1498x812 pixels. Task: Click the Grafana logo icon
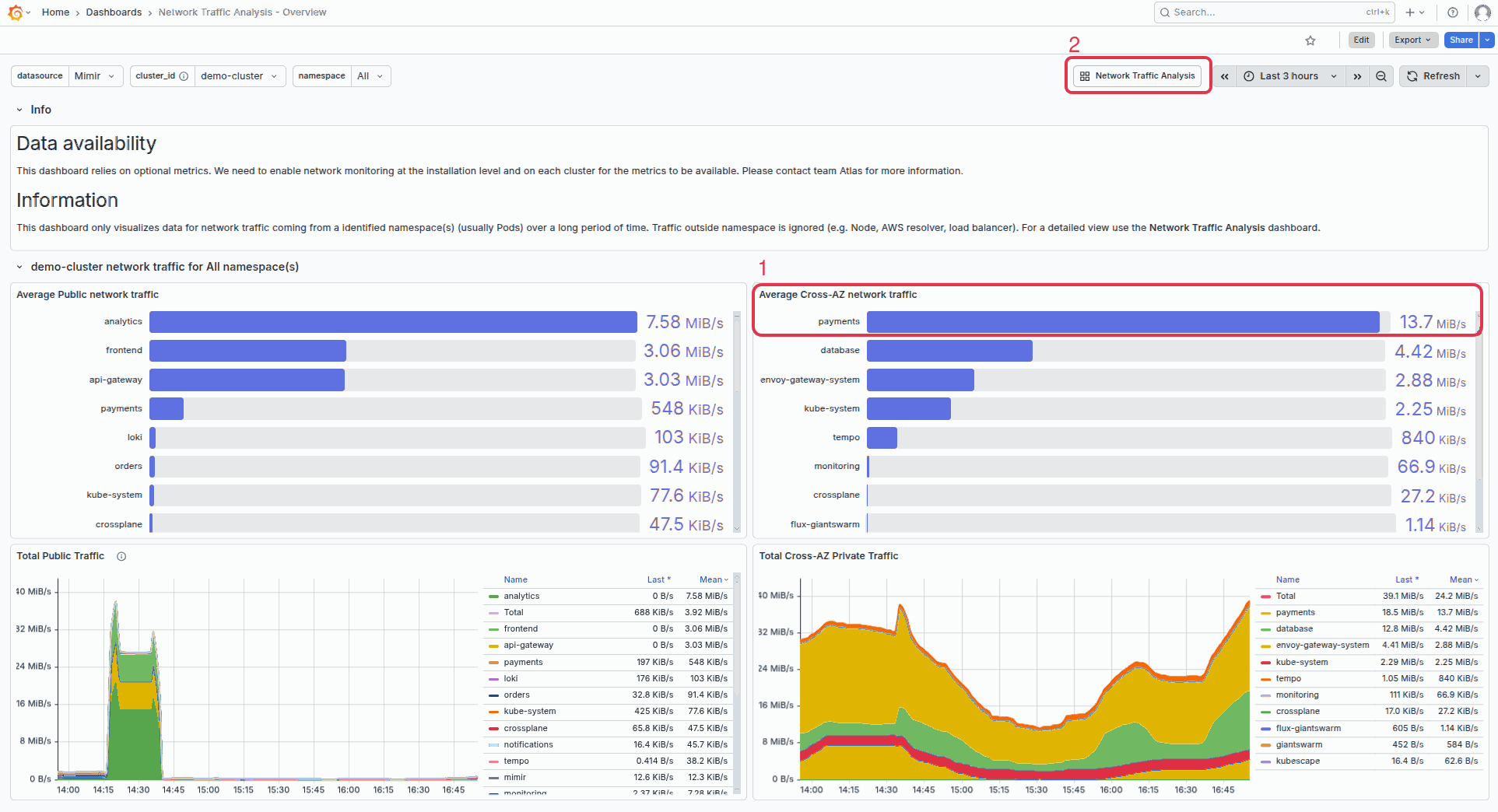click(x=16, y=12)
